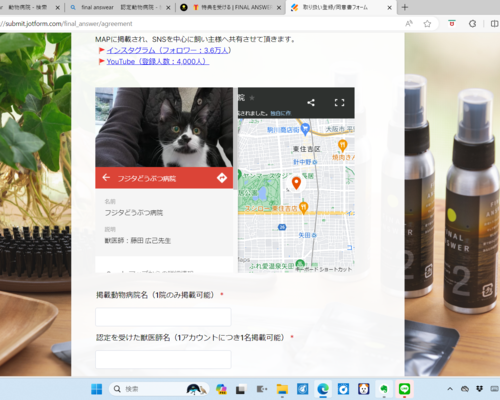Focus the 認定を受けた獣医師名 input field
The image size is (500, 400).
pyautogui.click(x=163, y=359)
